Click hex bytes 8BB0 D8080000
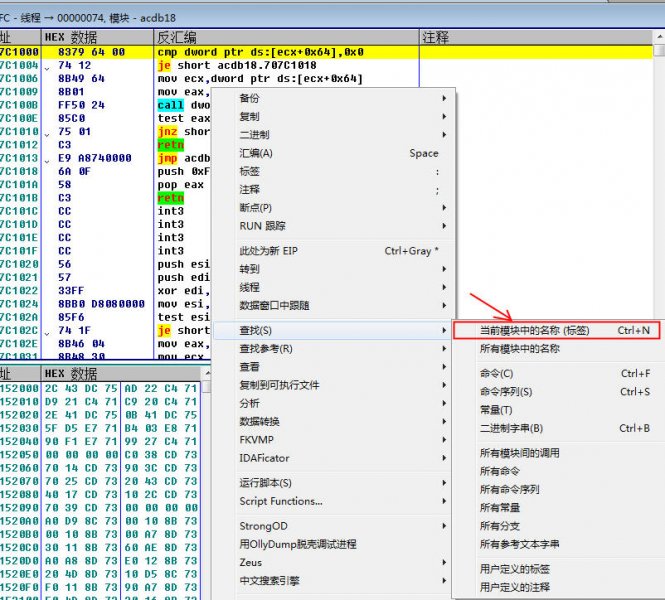Viewport: 665px width, 600px height. pos(101,304)
